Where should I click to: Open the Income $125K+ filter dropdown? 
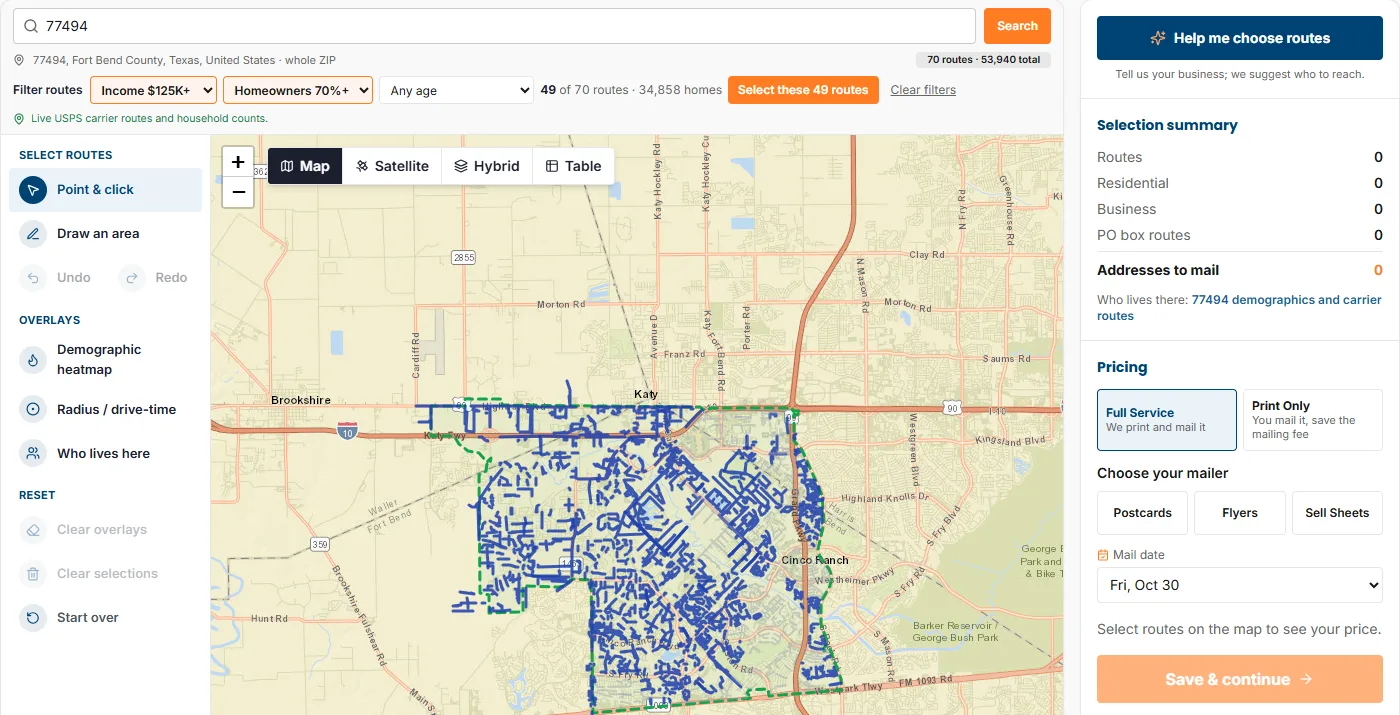click(x=154, y=90)
